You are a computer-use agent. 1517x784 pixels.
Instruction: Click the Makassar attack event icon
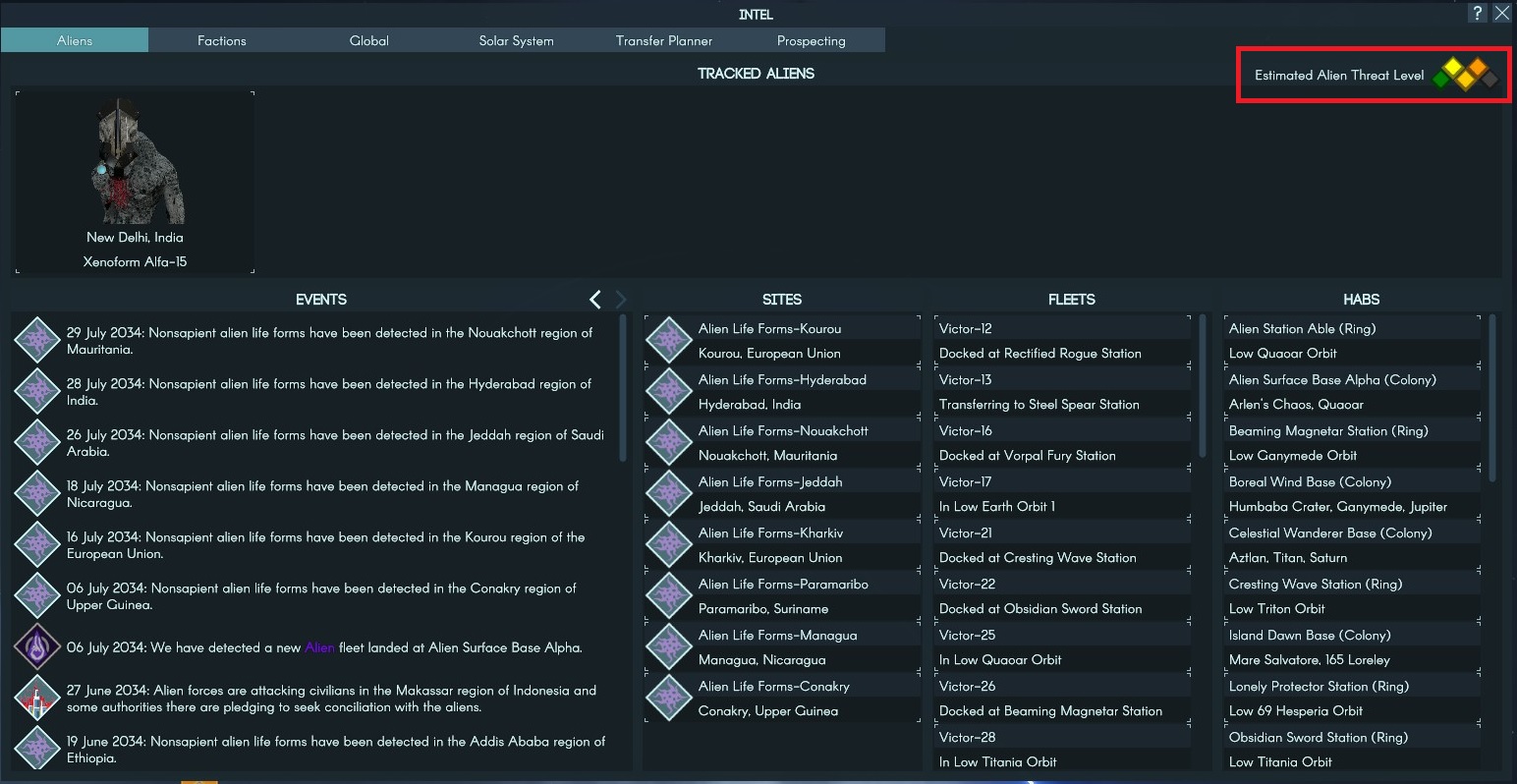[37, 699]
